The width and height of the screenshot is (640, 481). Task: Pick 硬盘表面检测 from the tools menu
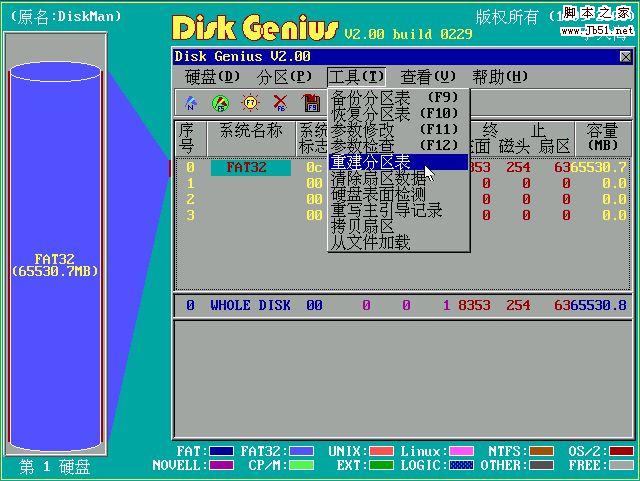point(378,194)
